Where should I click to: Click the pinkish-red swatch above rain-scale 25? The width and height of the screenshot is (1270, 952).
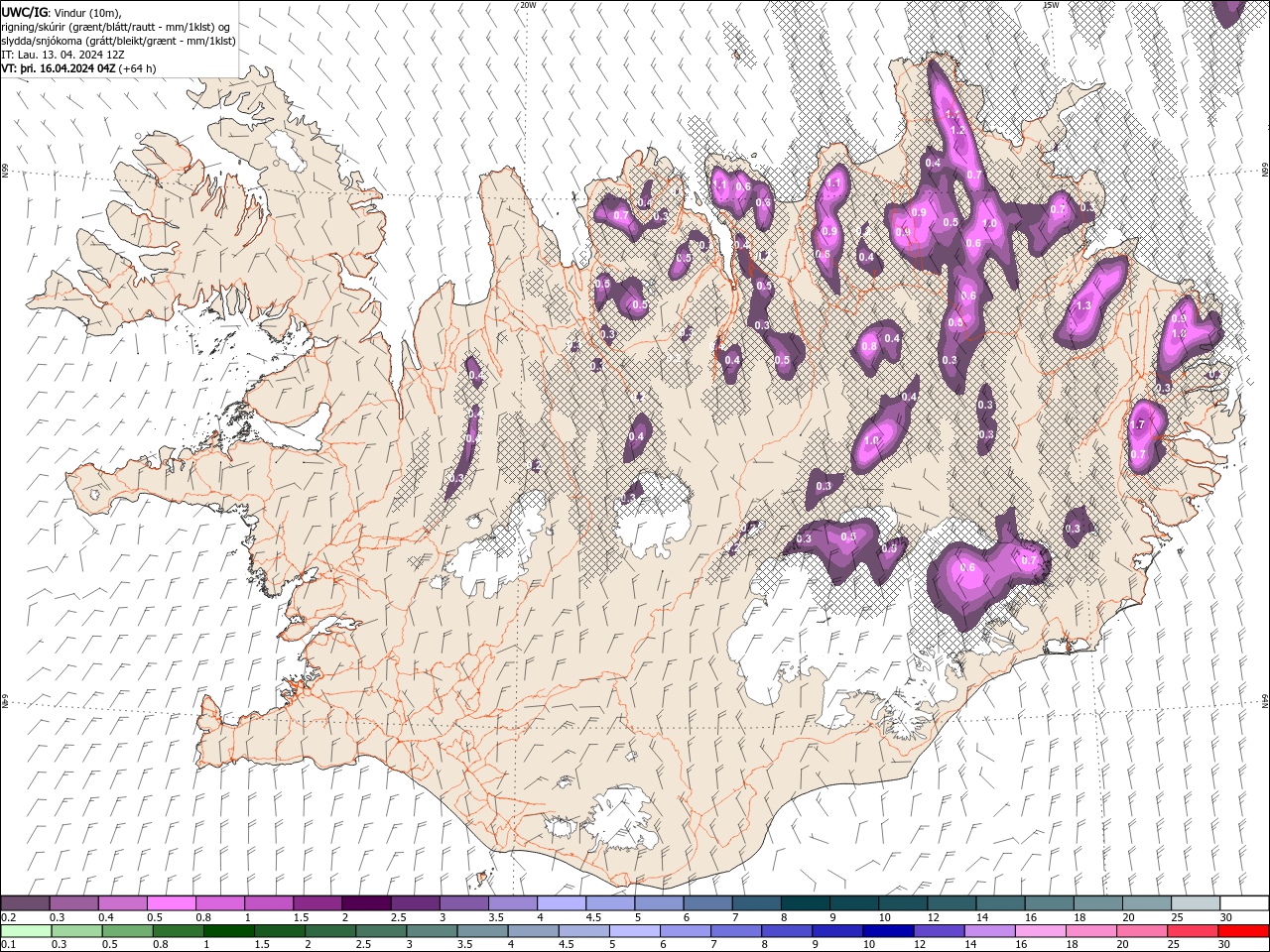point(1192,931)
